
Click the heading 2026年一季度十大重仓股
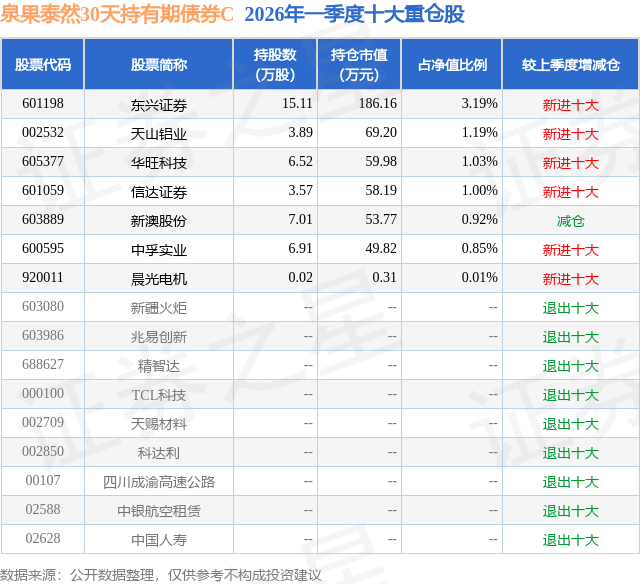click(355, 14)
